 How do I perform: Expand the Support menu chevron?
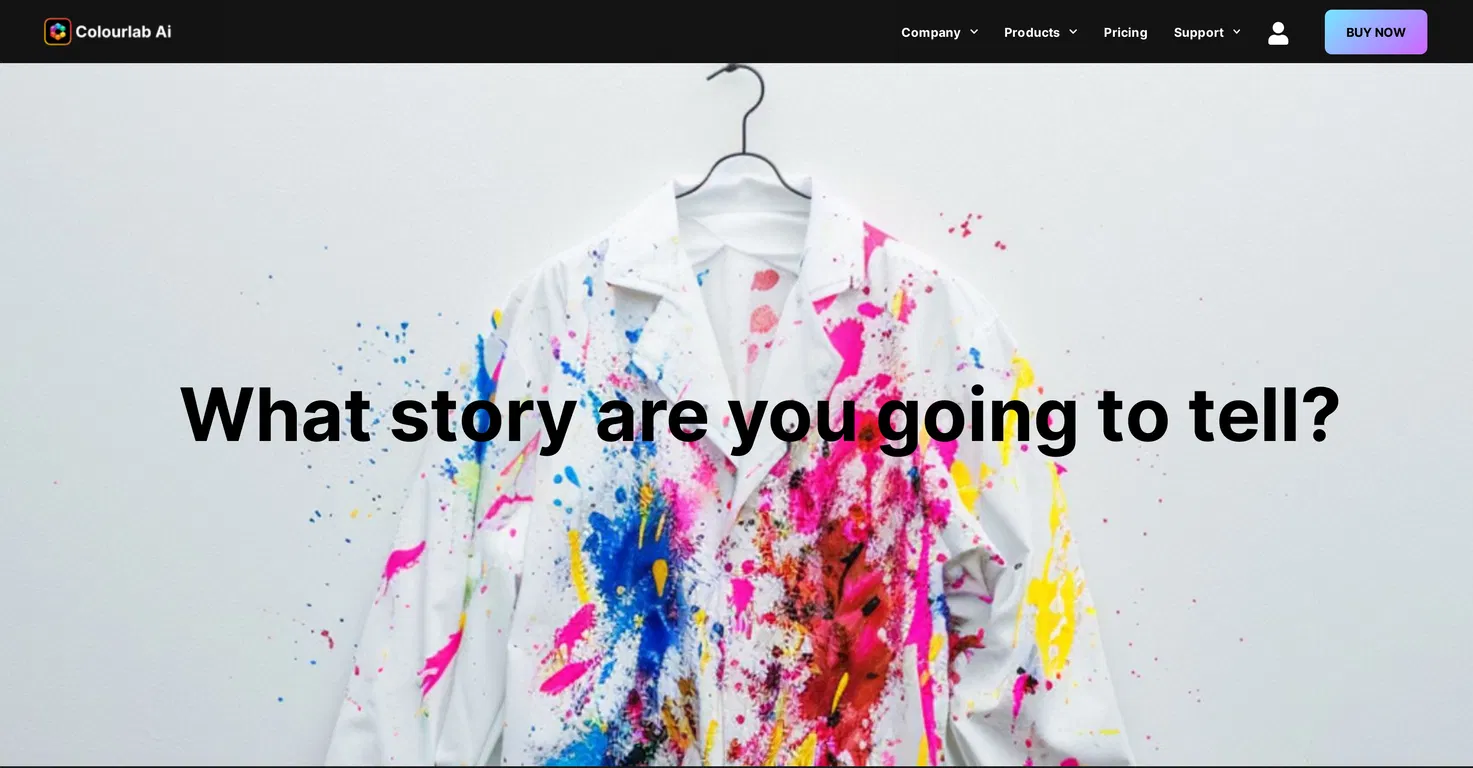coord(1237,32)
